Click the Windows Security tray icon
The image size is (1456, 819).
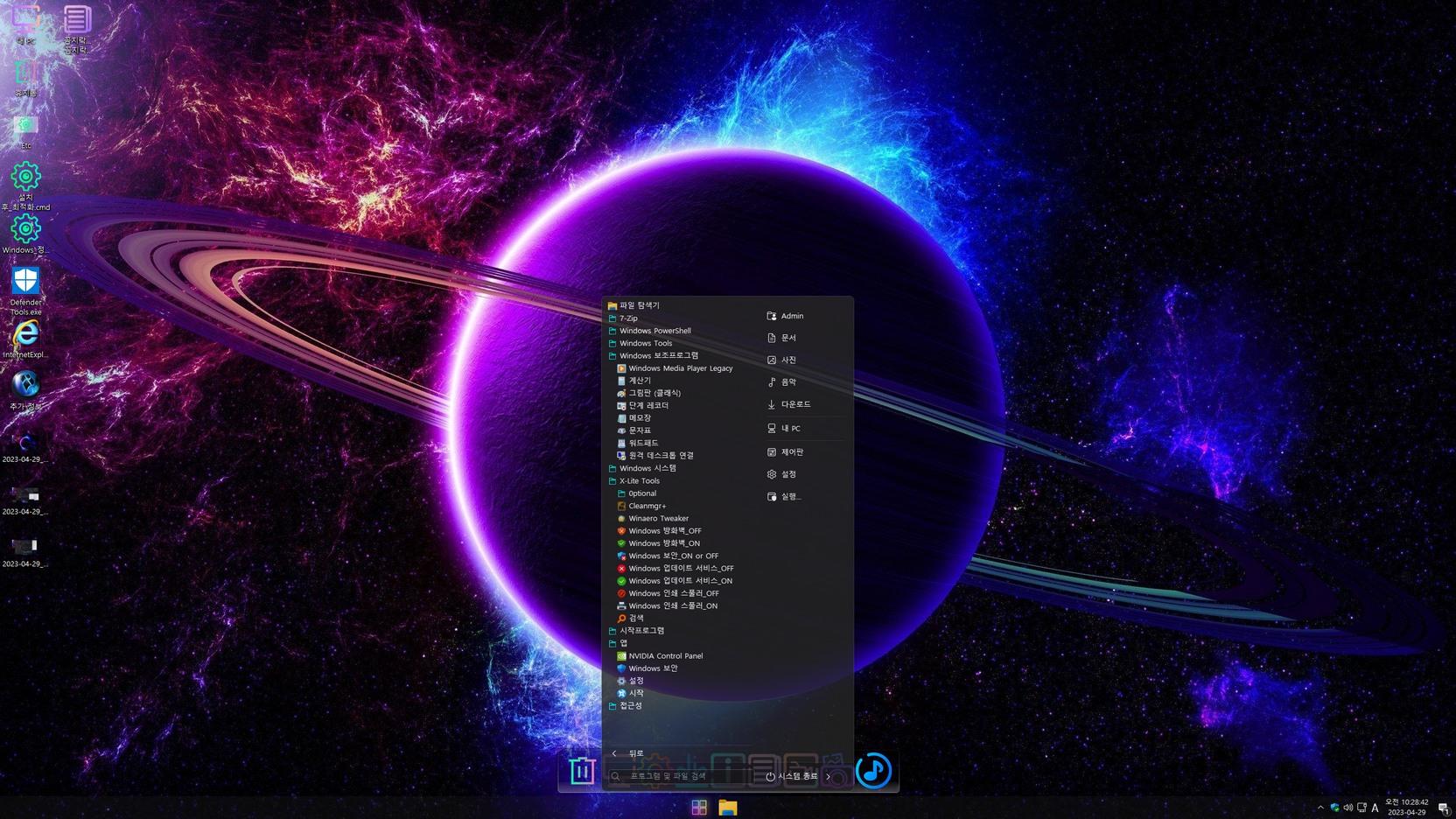pos(1334,808)
